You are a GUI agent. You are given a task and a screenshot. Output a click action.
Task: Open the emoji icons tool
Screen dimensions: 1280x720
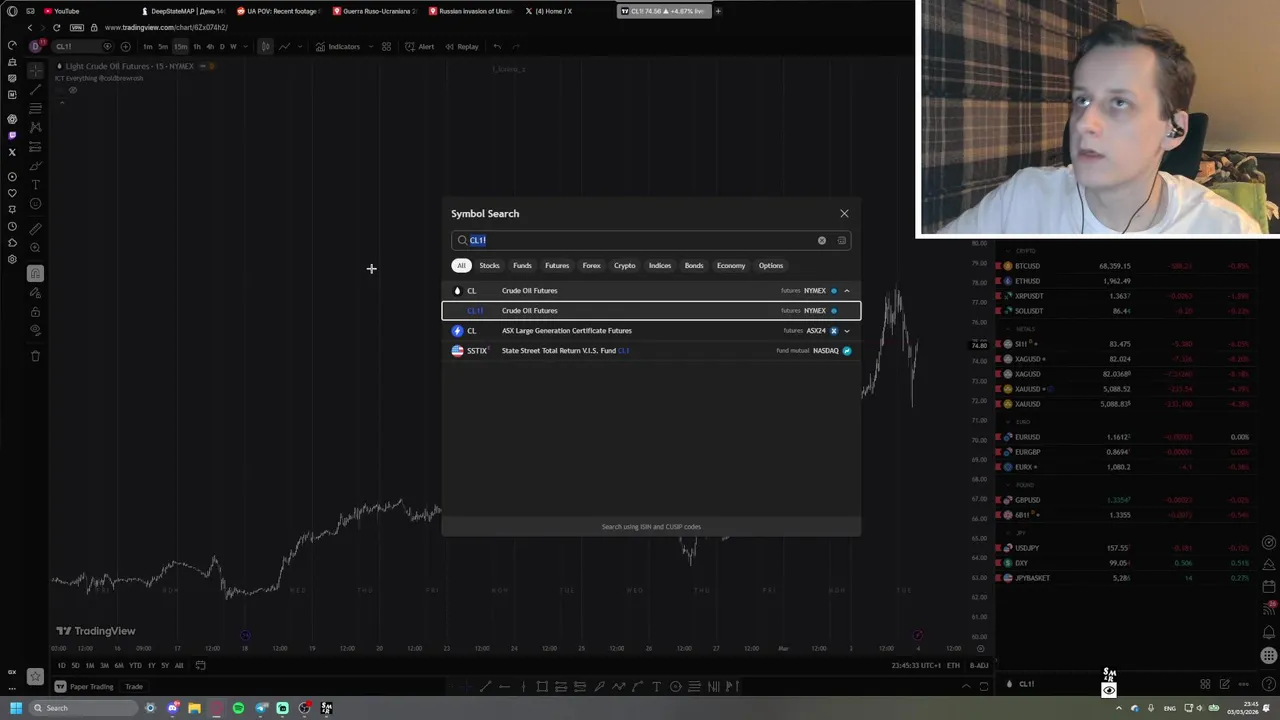pos(35,204)
